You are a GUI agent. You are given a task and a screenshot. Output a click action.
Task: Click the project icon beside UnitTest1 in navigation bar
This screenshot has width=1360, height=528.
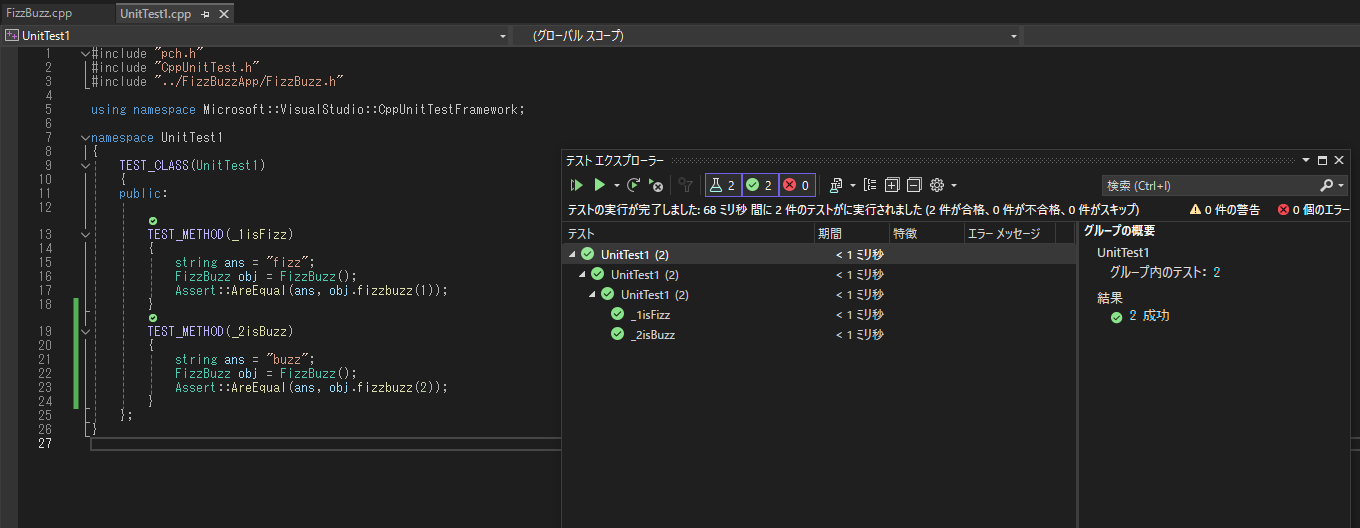(12, 35)
